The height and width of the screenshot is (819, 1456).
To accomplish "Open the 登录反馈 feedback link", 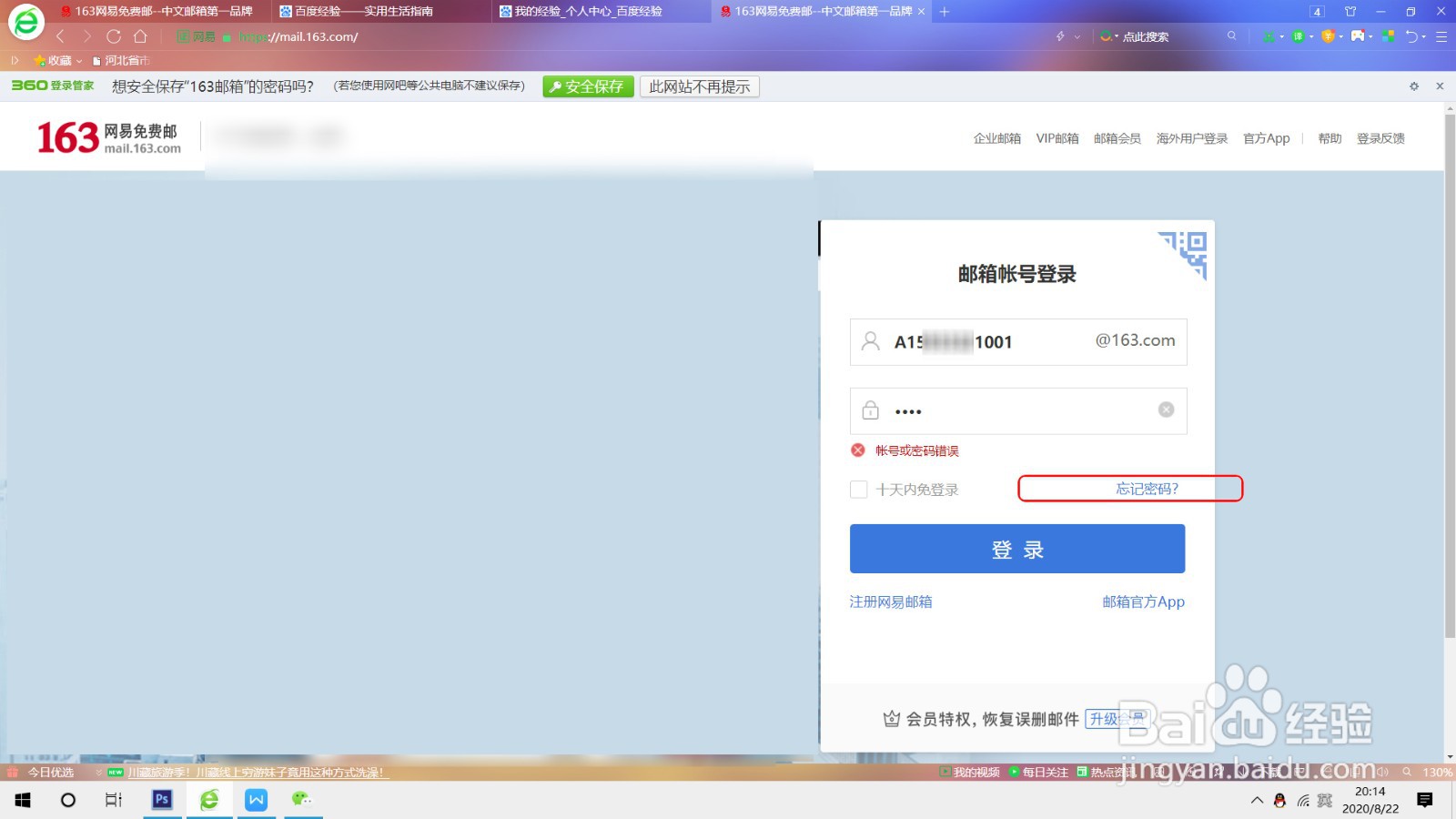I will pyautogui.click(x=1380, y=138).
